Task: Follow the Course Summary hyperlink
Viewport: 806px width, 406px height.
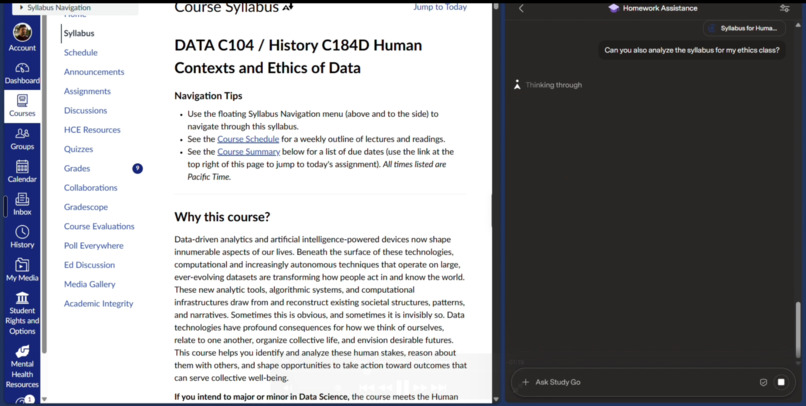Action: pos(249,152)
